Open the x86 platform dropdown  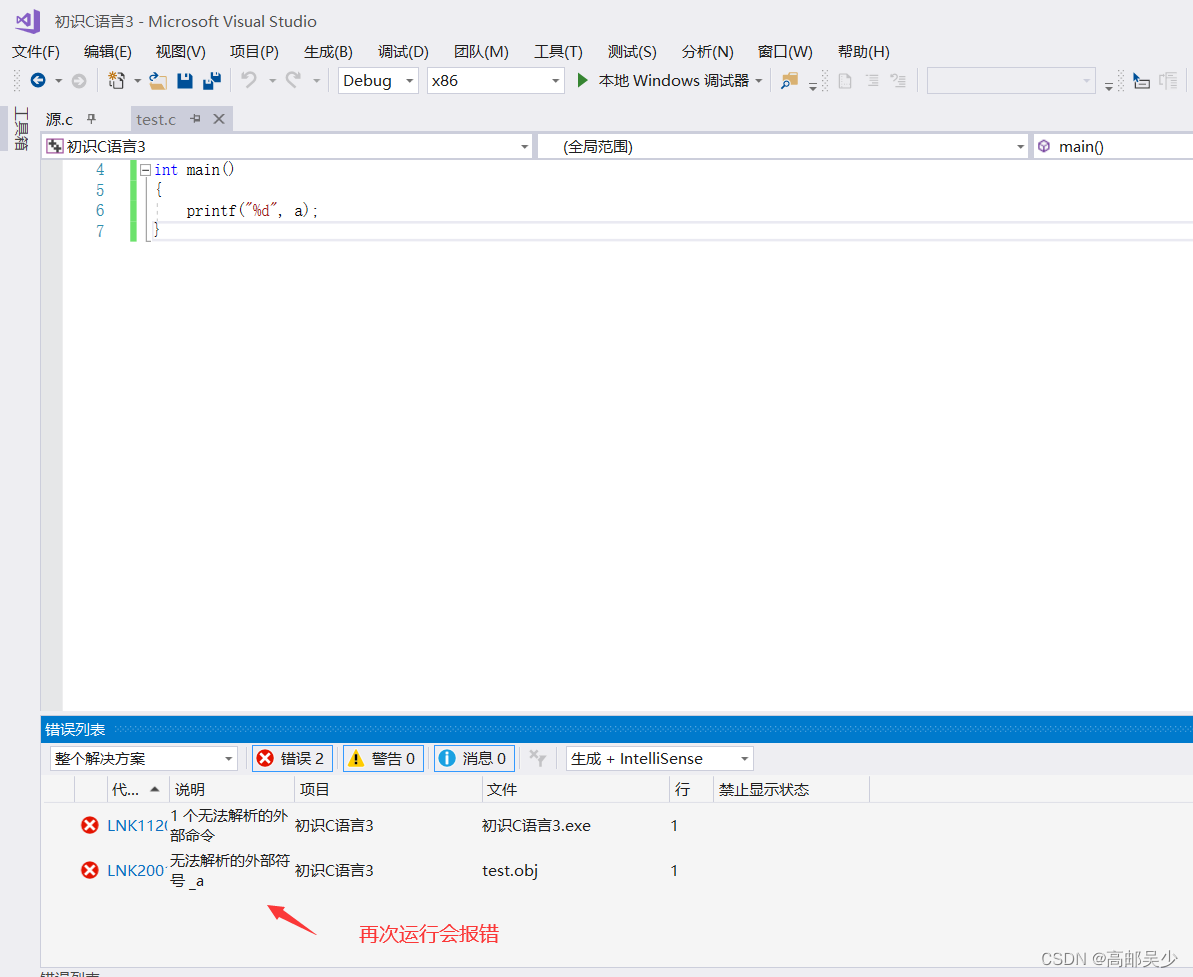[x=495, y=80]
